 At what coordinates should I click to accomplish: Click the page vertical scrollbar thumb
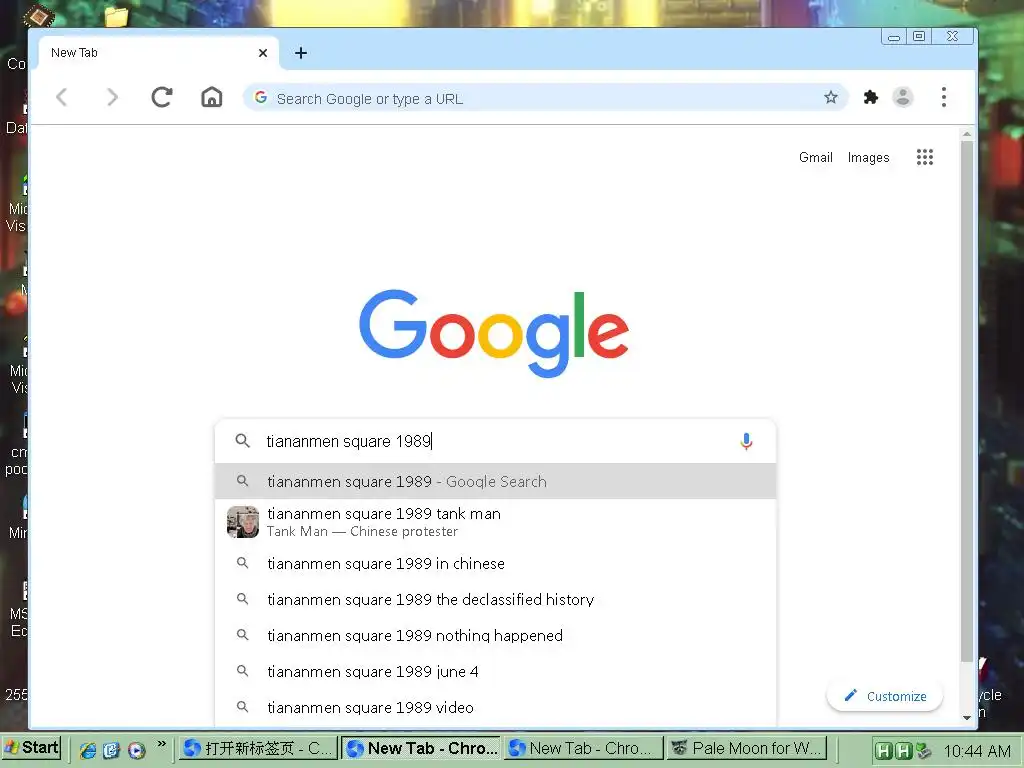pos(967,400)
